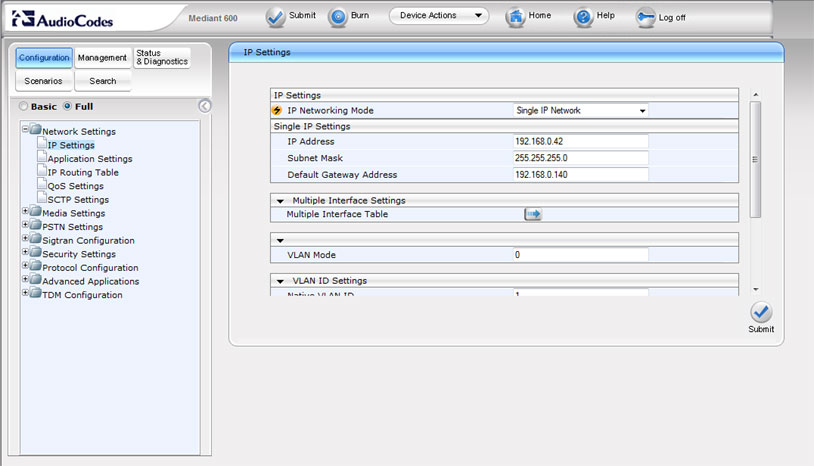Open IP Settings in the navigation tree
Image resolution: width=814 pixels, height=466 pixels.
point(71,145)
